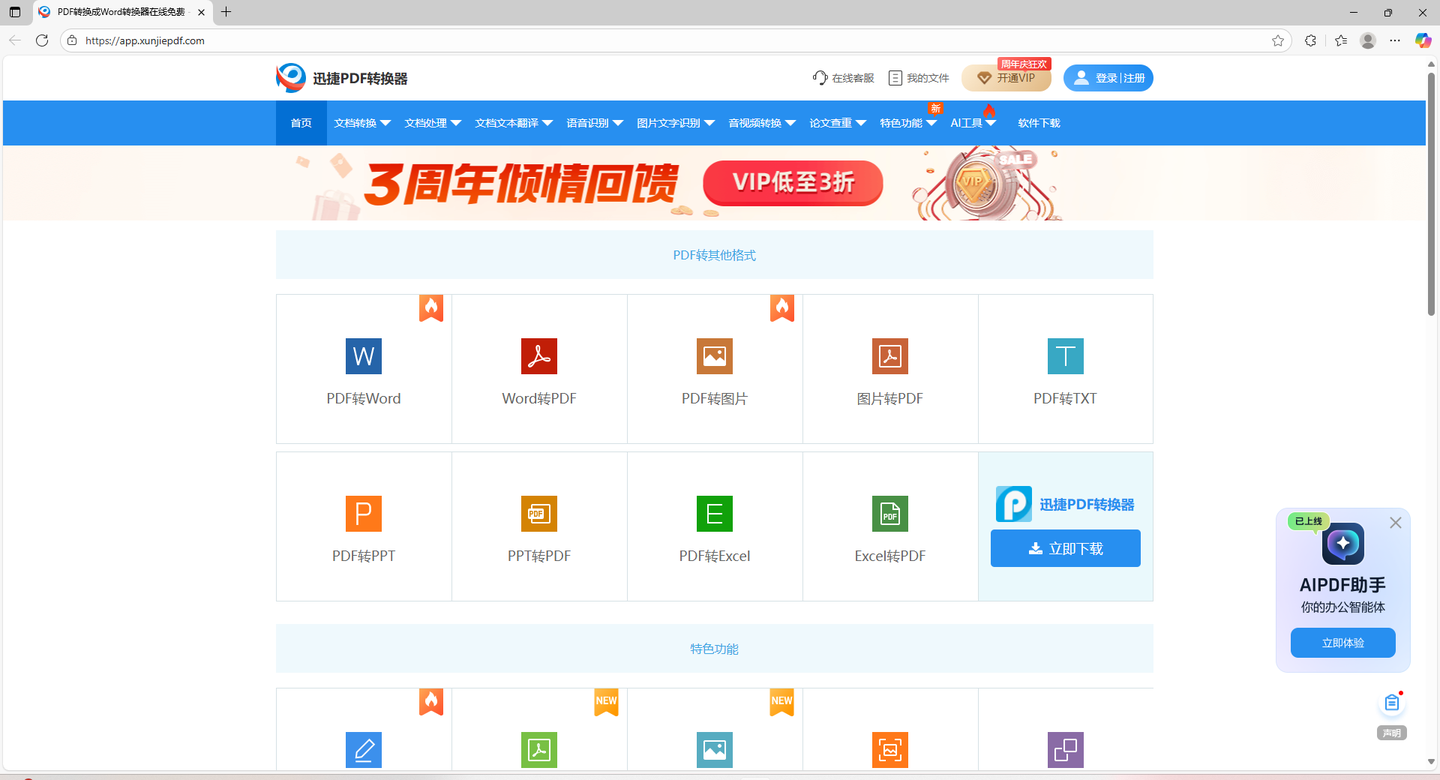Select the PDF转换成Word转换器 browser tab
The height and width of the screenshot is (780, 1440).
[x=121, y=12]
